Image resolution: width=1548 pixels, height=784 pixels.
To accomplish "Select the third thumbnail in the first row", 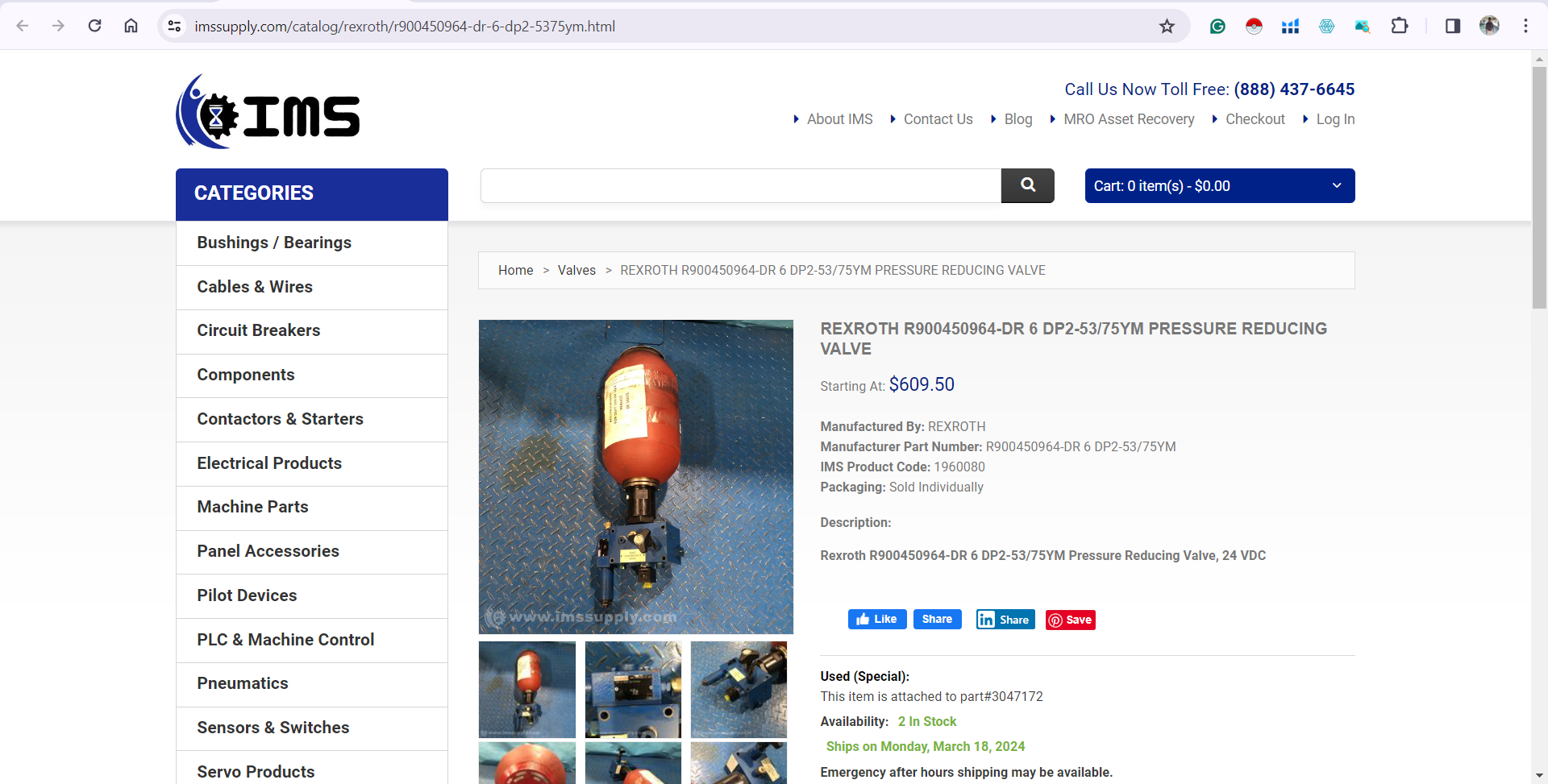I will coord(739,690).
